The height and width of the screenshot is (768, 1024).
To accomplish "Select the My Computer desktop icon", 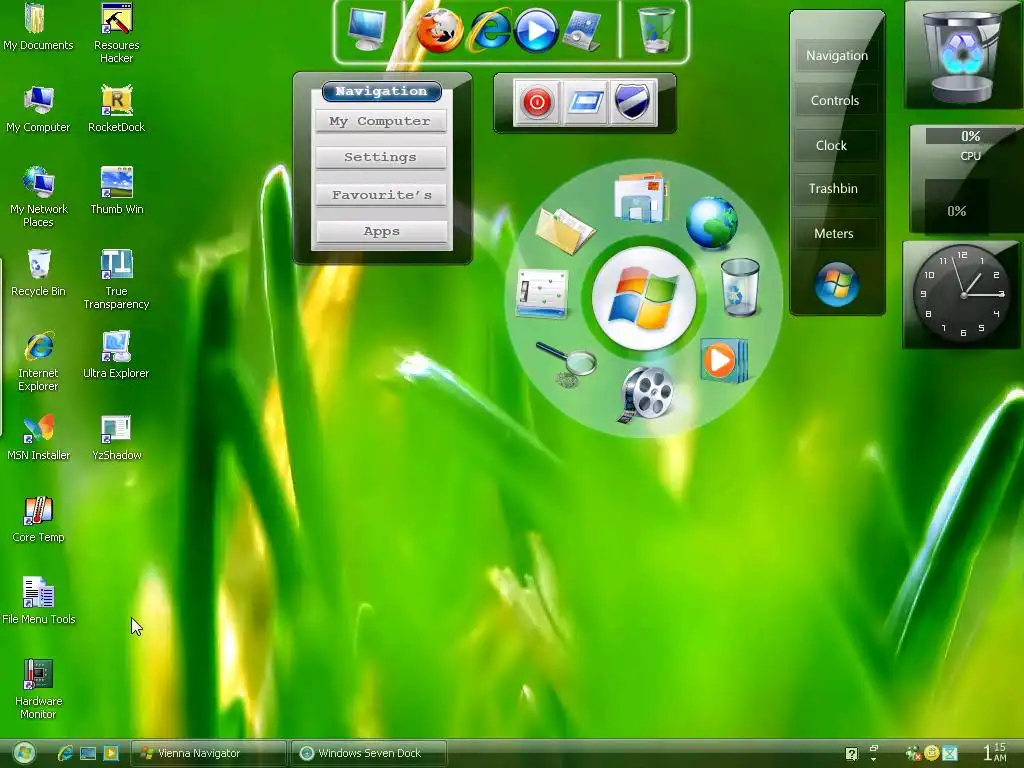I will coord(38,108).
